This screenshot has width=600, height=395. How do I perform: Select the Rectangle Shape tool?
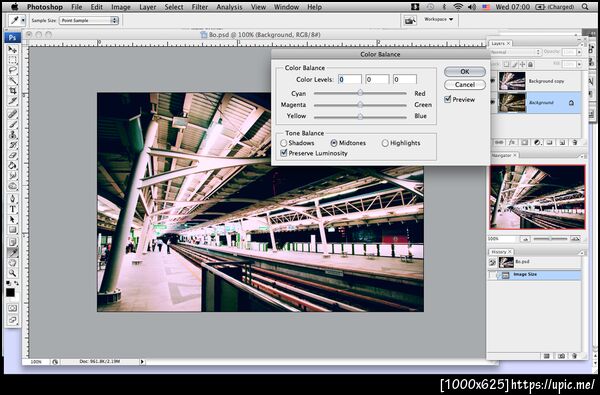[x=13, y=230]
